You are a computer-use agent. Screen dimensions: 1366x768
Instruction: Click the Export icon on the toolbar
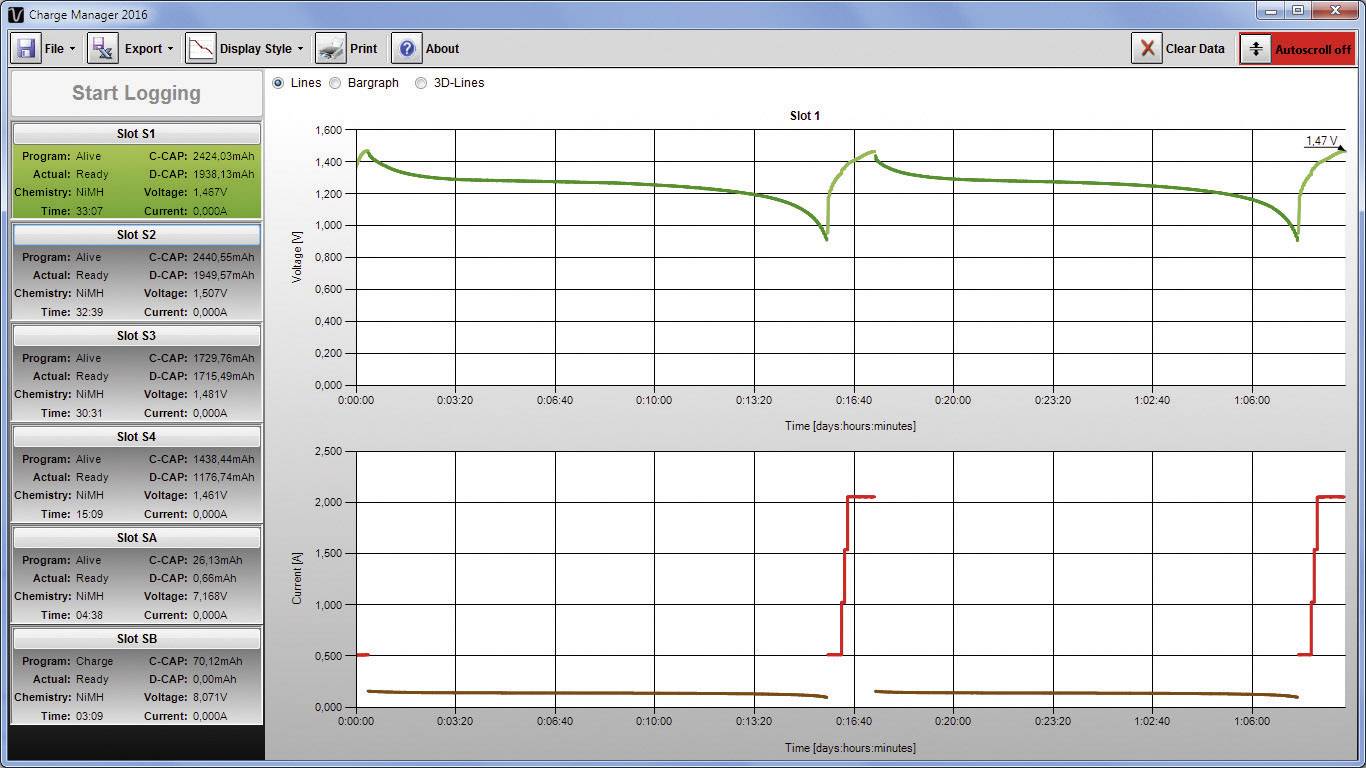pyautogui.click(x=102, y=47)
